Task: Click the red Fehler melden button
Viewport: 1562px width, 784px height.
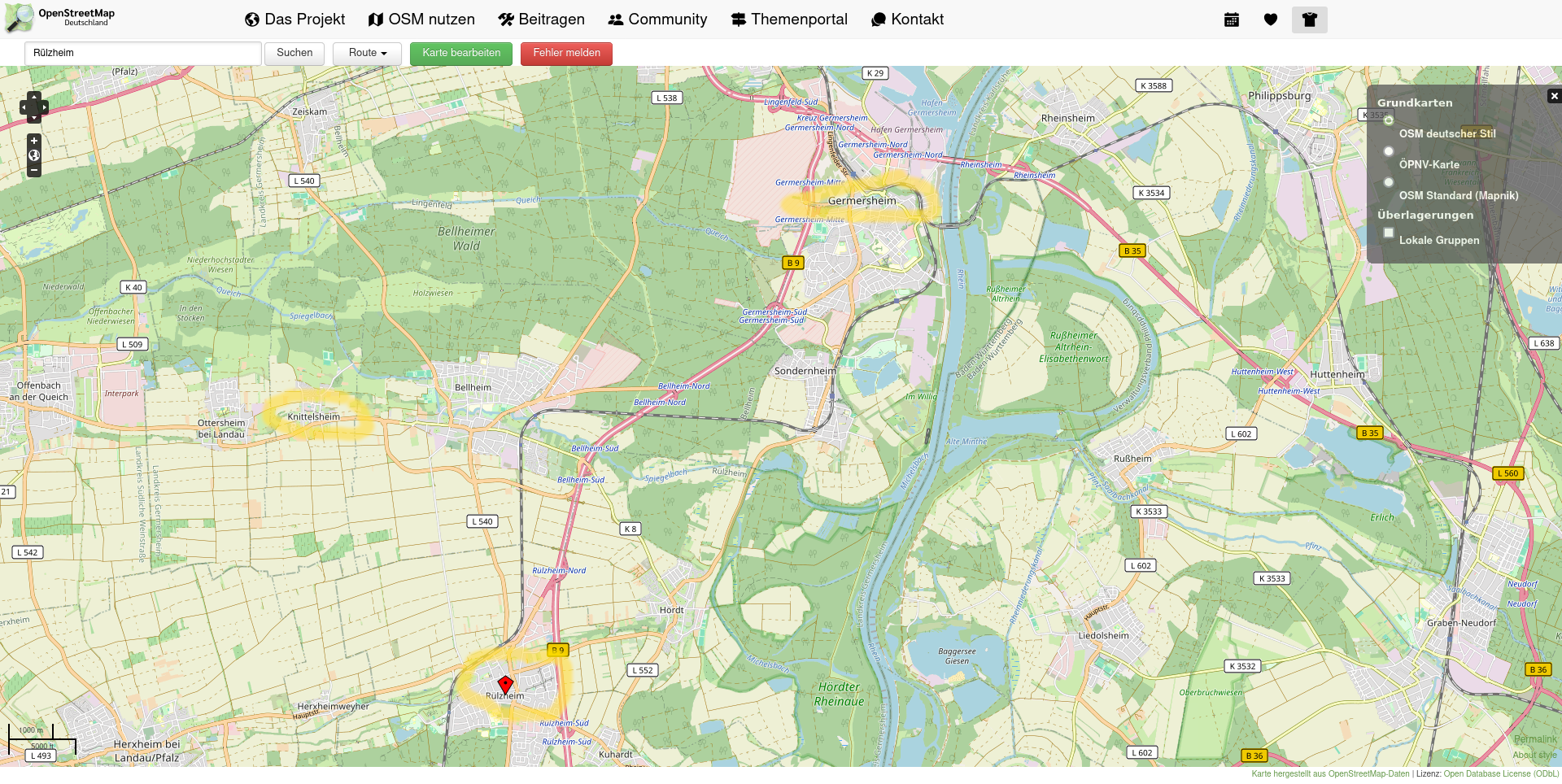Action: click(566, 53)
